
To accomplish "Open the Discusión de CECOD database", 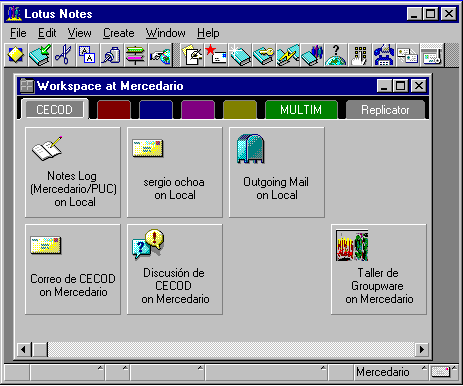I will coord(175,269).
